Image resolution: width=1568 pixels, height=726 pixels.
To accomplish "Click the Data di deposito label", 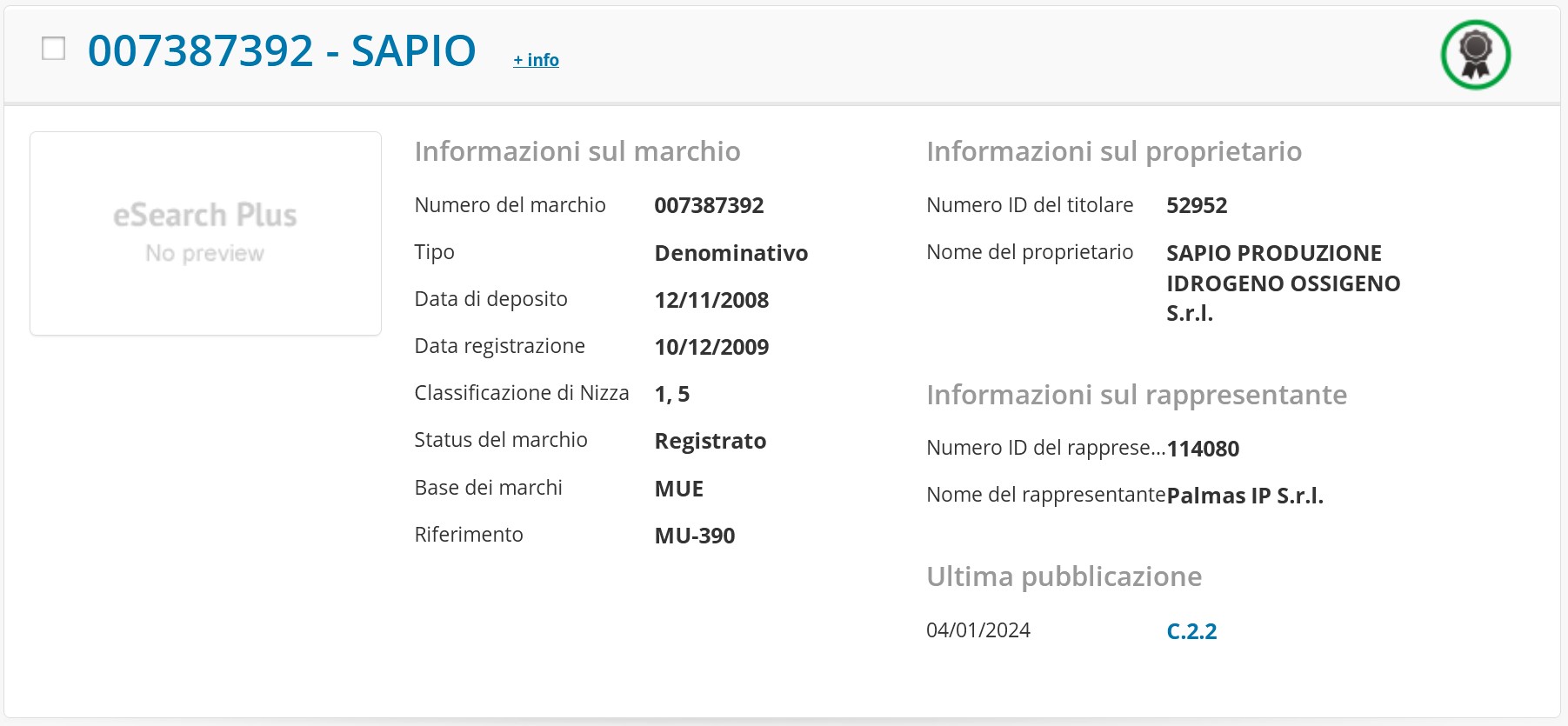I will tap(491, 299).
